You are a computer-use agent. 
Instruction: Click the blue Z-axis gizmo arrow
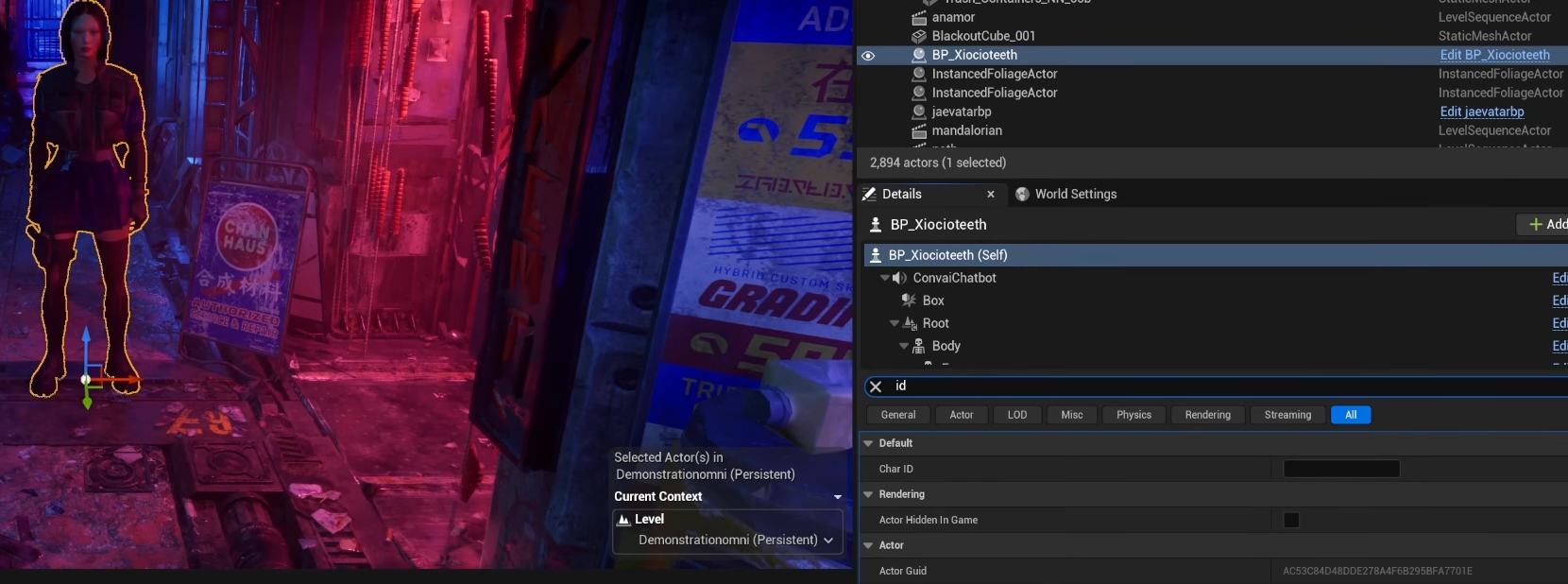coord(86,342)
